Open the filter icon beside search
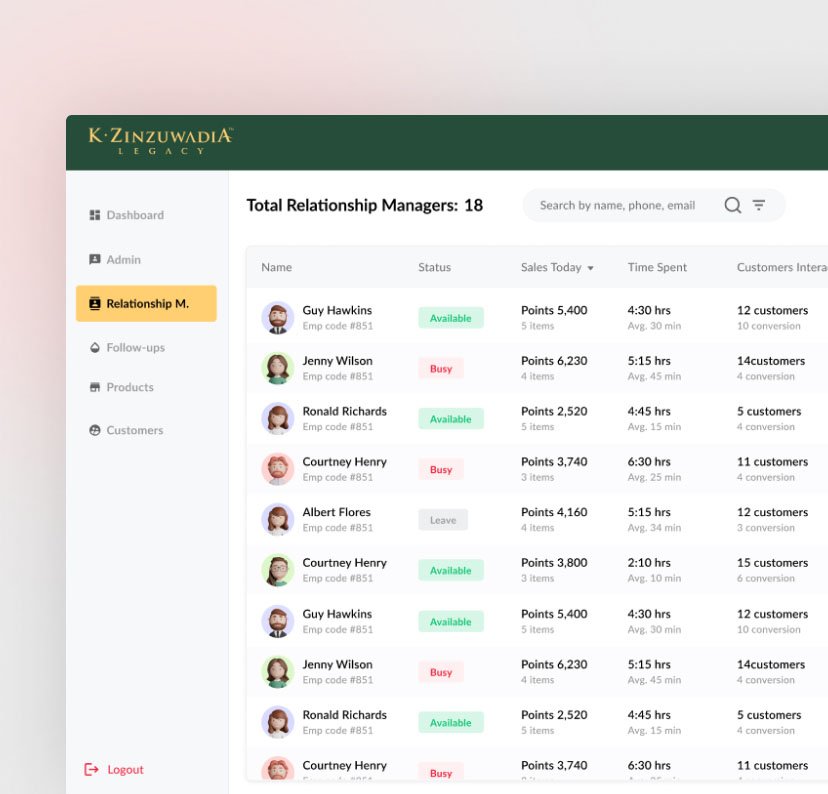 tap(758, 204)
